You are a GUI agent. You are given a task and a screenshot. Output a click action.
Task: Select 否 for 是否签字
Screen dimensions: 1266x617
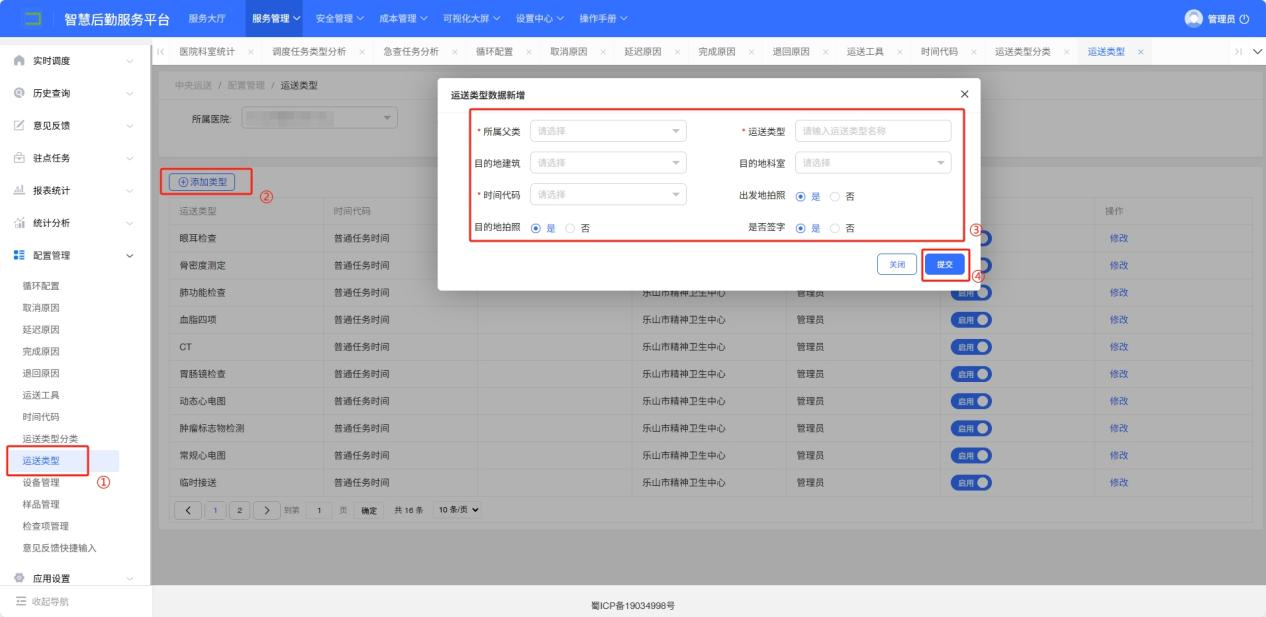(x=836, y=228)
